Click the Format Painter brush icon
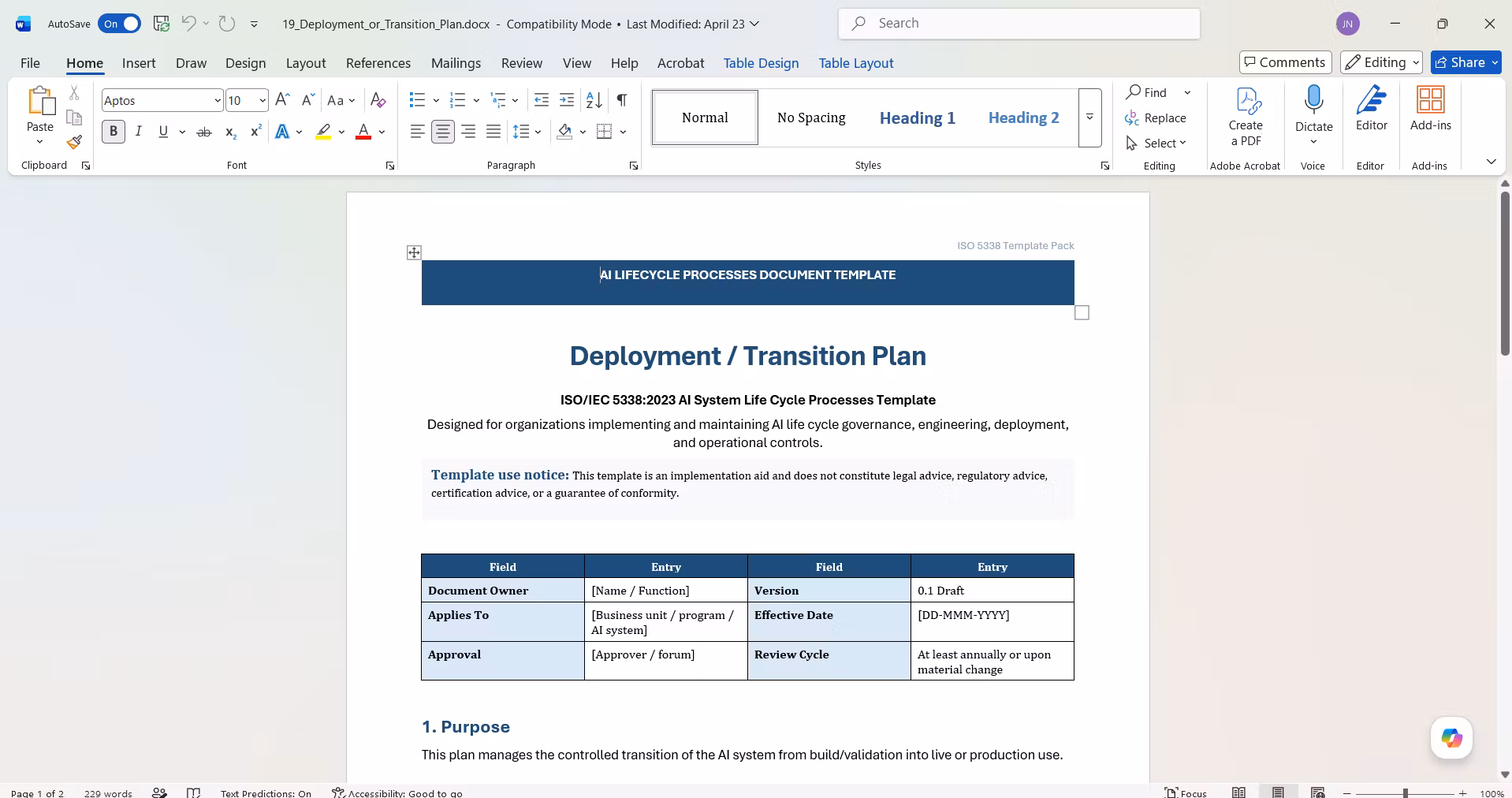Screen dimensions: 1512x798 (74, 142)
